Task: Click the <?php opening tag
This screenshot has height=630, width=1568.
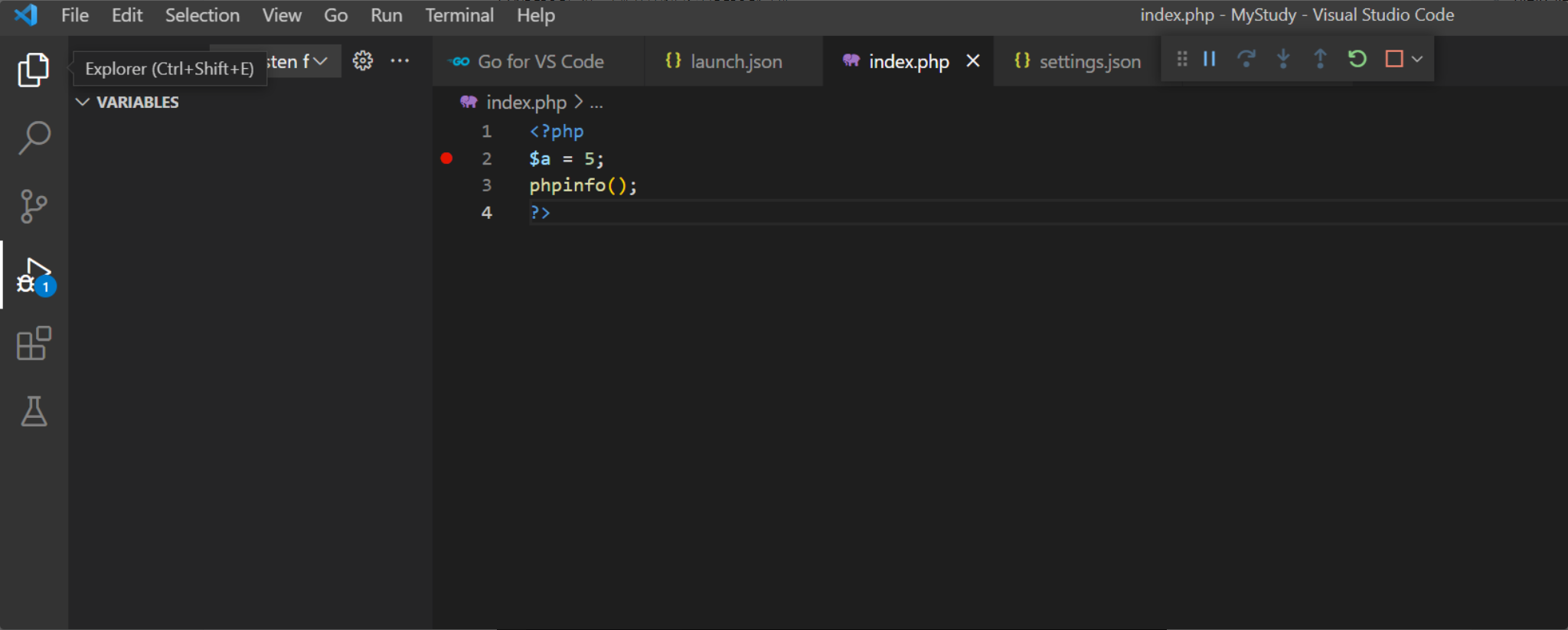Action: pos(557,132)
